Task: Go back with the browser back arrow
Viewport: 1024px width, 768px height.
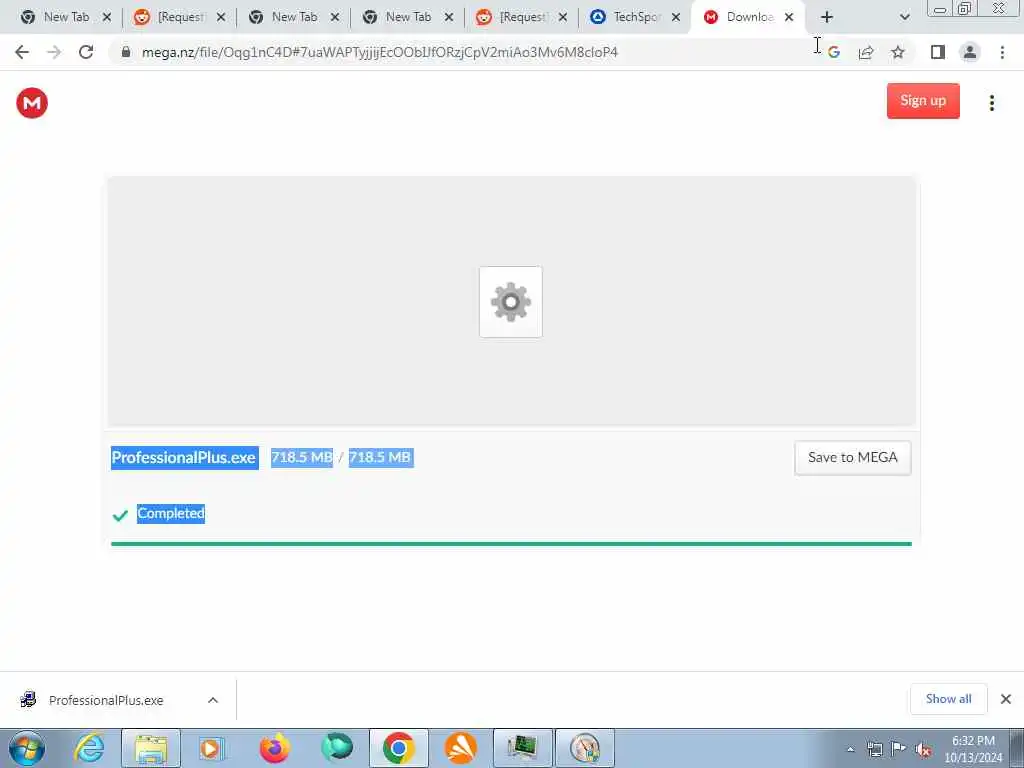Action: tap(22, 52)
